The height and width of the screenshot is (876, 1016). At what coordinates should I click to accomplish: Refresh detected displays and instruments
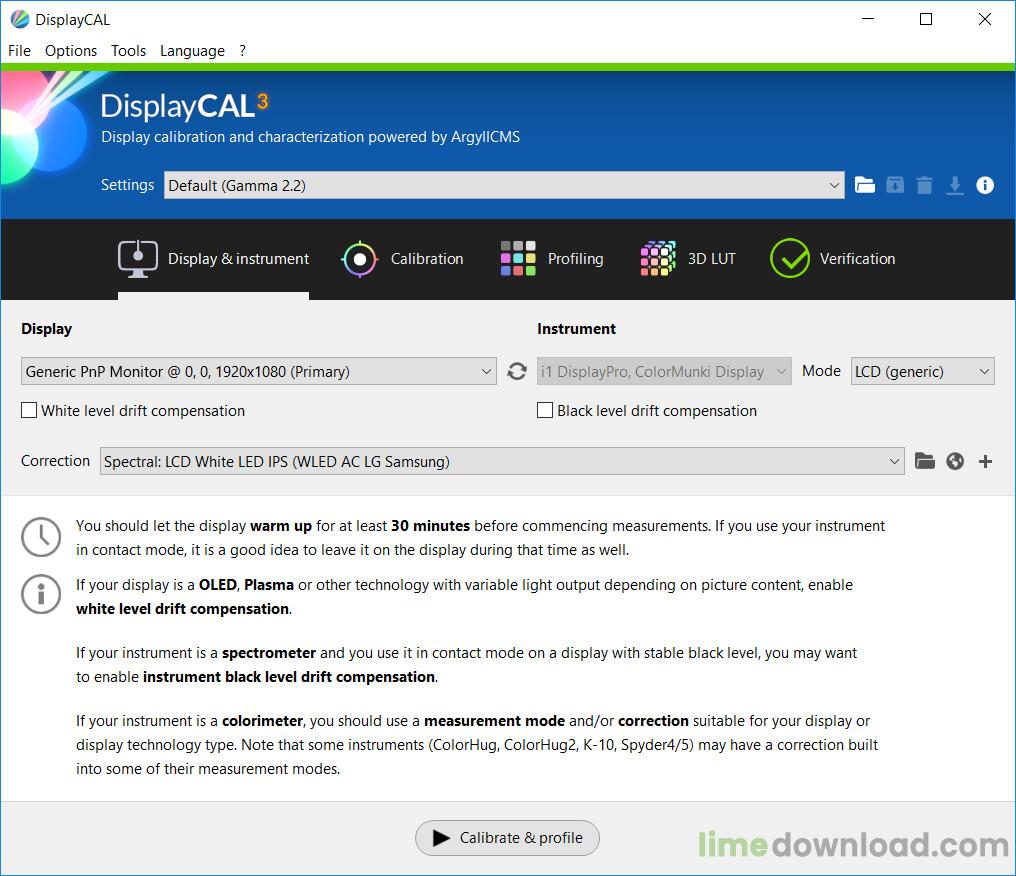pos(516,371)
